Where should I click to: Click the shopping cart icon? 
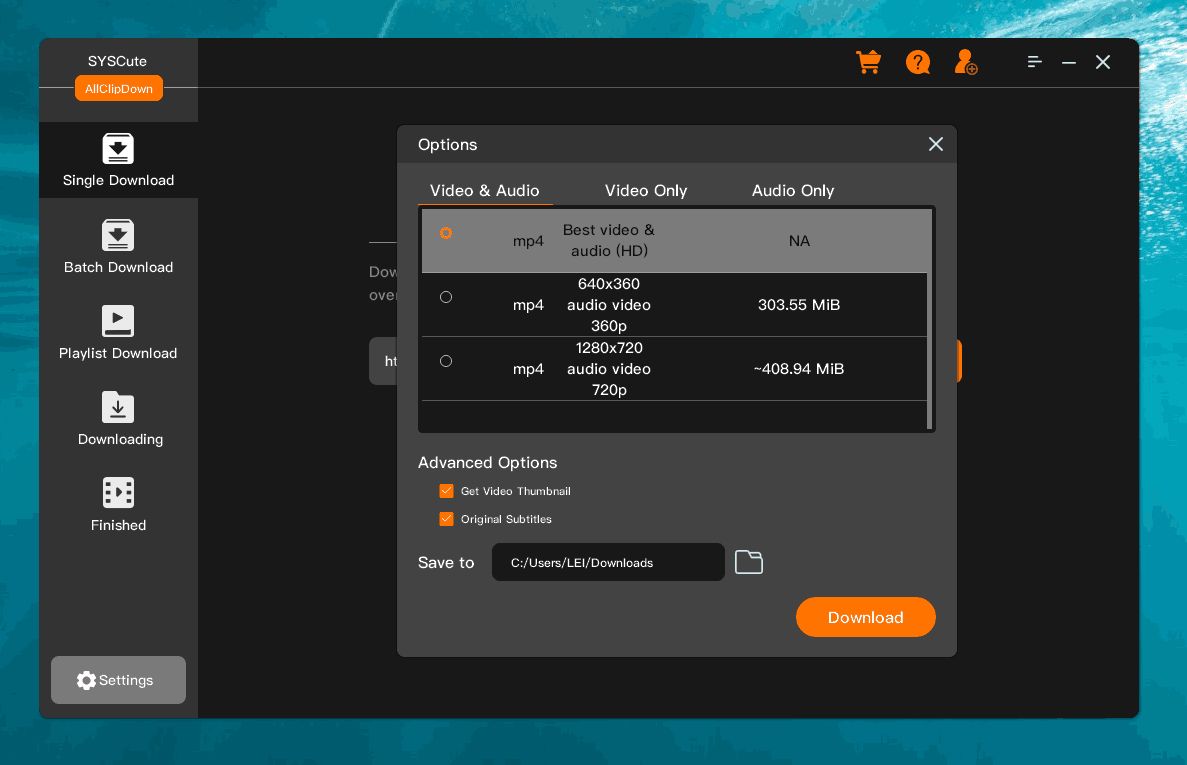(x=868, y=62)
